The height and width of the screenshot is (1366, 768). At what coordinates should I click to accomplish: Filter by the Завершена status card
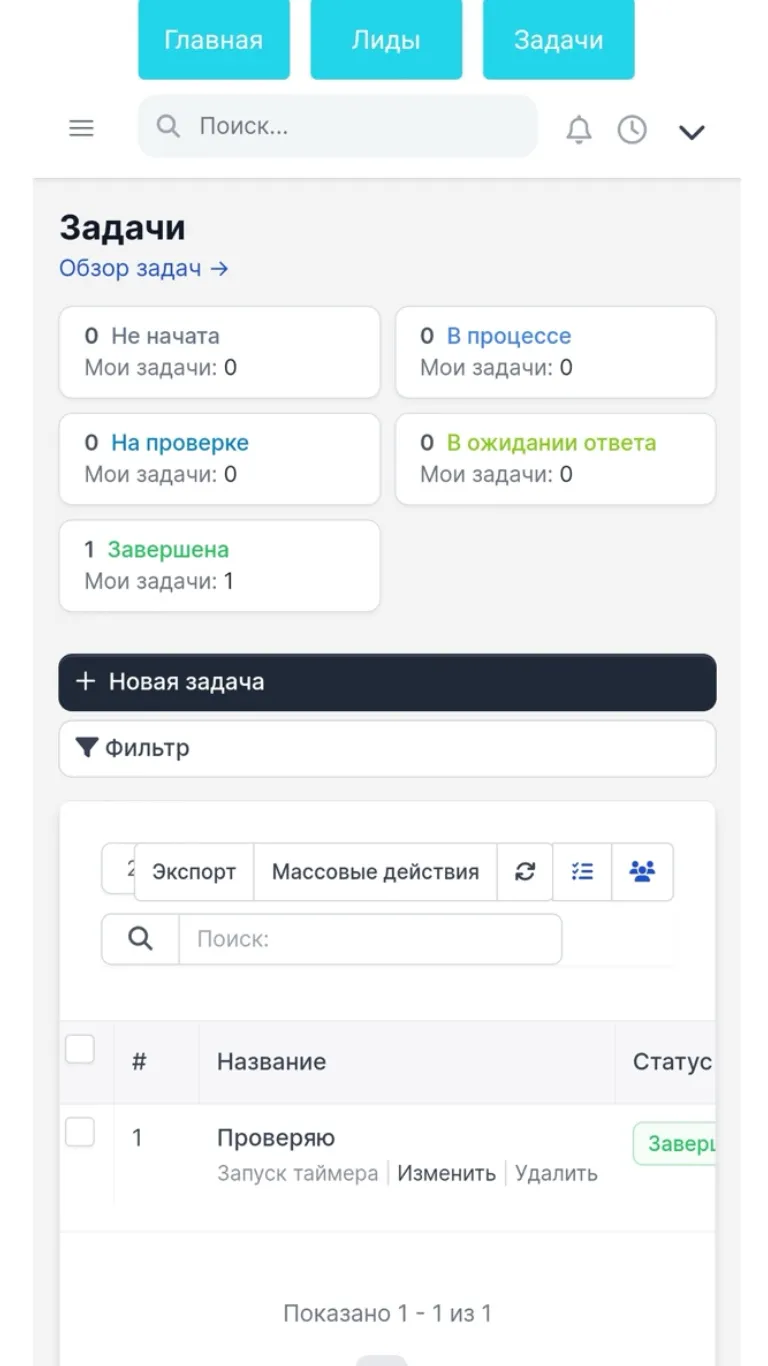(x=219, y=565)
